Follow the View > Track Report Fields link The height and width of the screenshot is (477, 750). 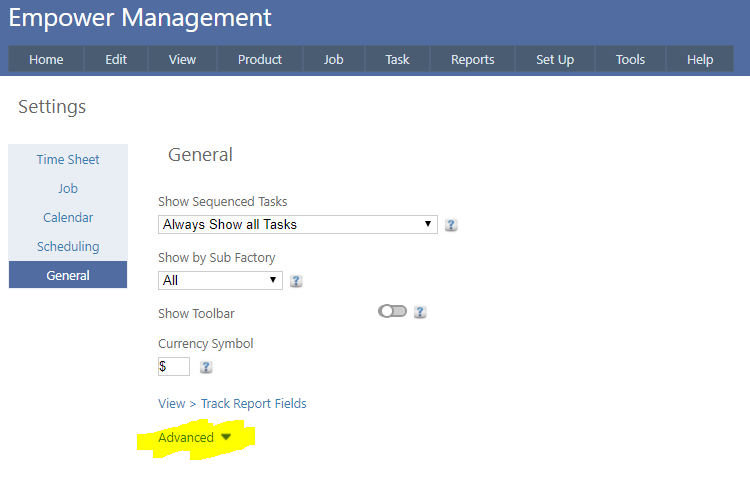(232, 404)
